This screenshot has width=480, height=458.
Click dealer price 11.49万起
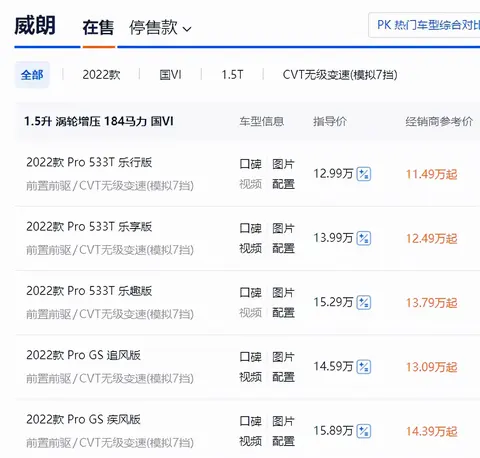[x=431, y=174]
